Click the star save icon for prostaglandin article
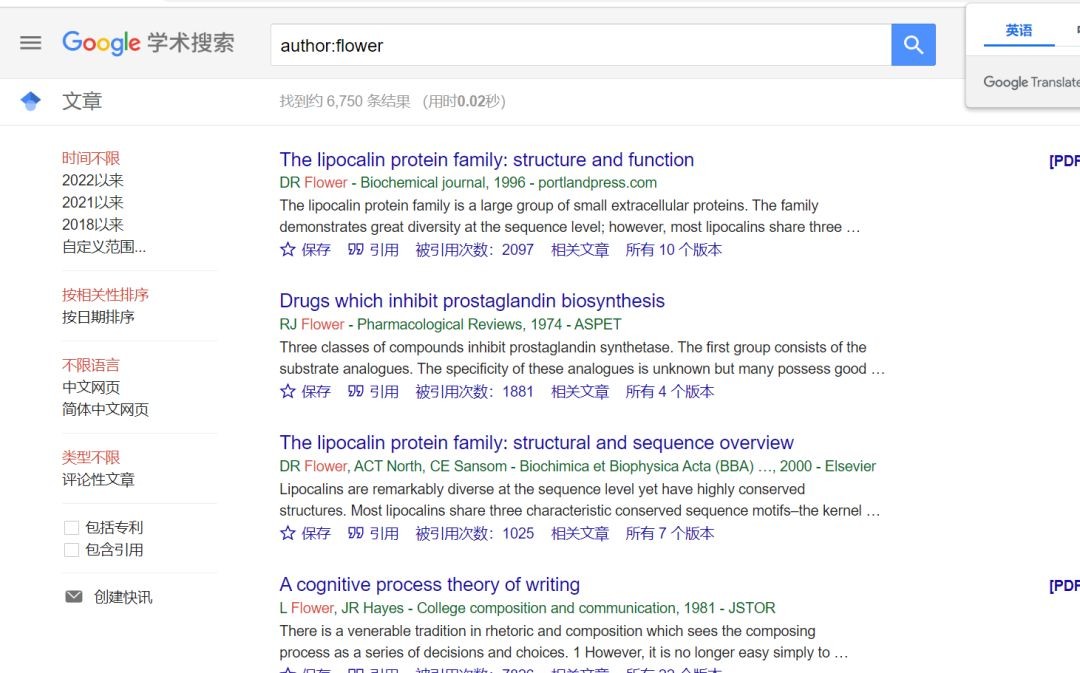The height and width of the screenshot is (673, 1080). coord(288,392)
